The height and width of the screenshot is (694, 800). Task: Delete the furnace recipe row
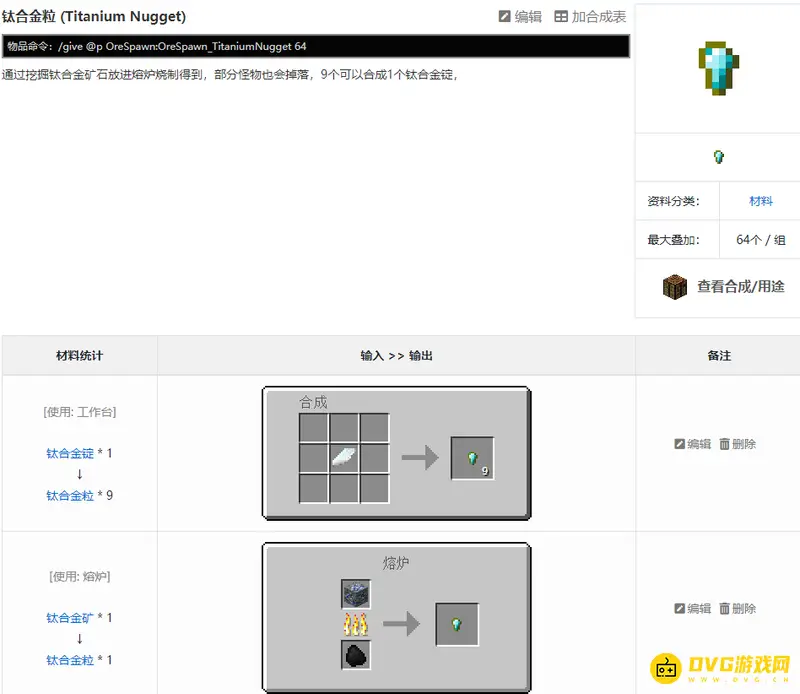[x=738, y=608]
